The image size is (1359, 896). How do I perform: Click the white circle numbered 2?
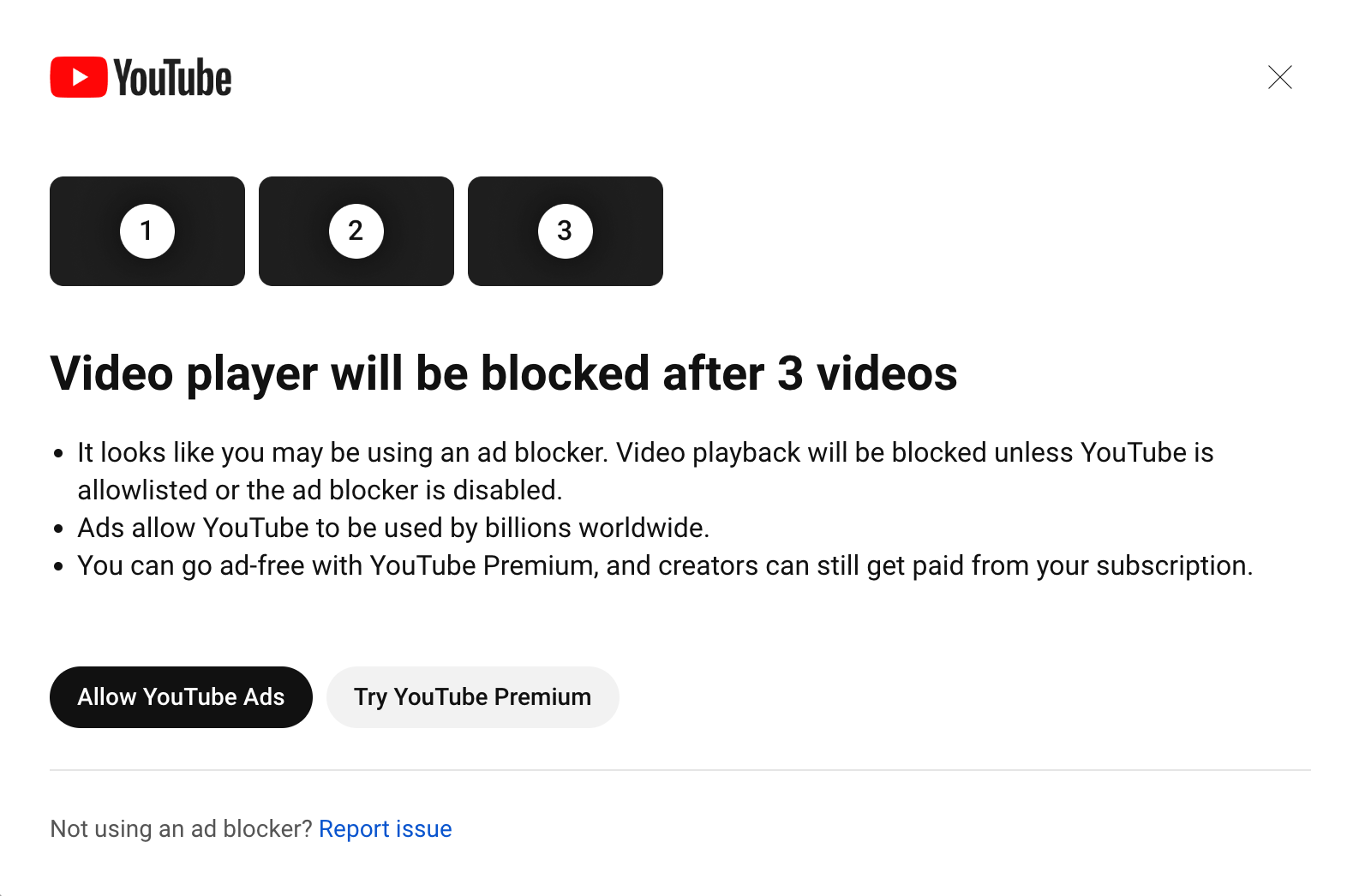click(356, 231)
